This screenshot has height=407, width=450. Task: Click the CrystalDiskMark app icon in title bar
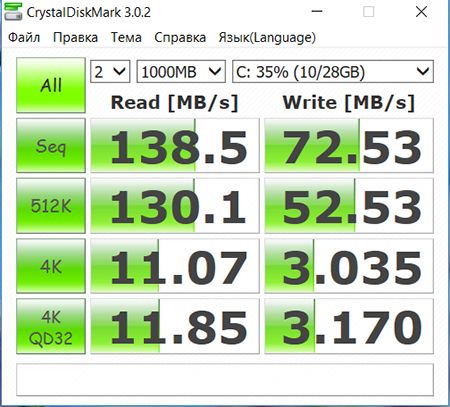pyautogui.click(x=13, y=12)
